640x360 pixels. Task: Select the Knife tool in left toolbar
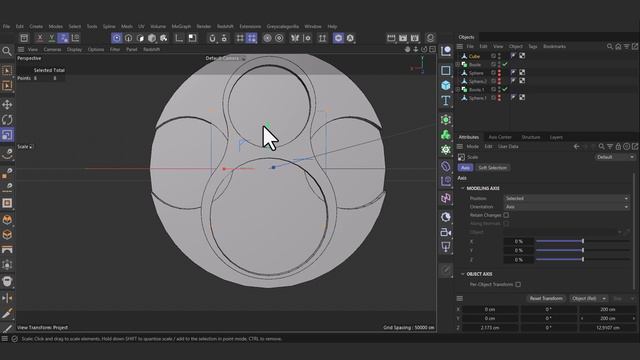click(7, 313)
